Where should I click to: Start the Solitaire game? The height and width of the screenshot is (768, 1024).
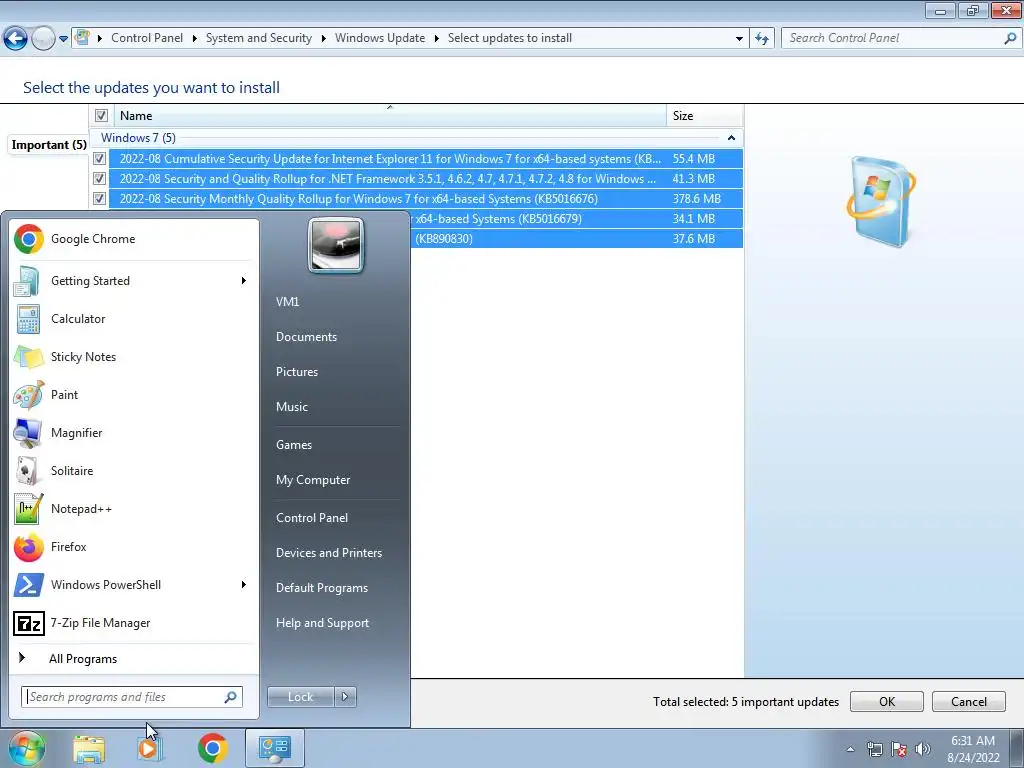coord(134,471)
